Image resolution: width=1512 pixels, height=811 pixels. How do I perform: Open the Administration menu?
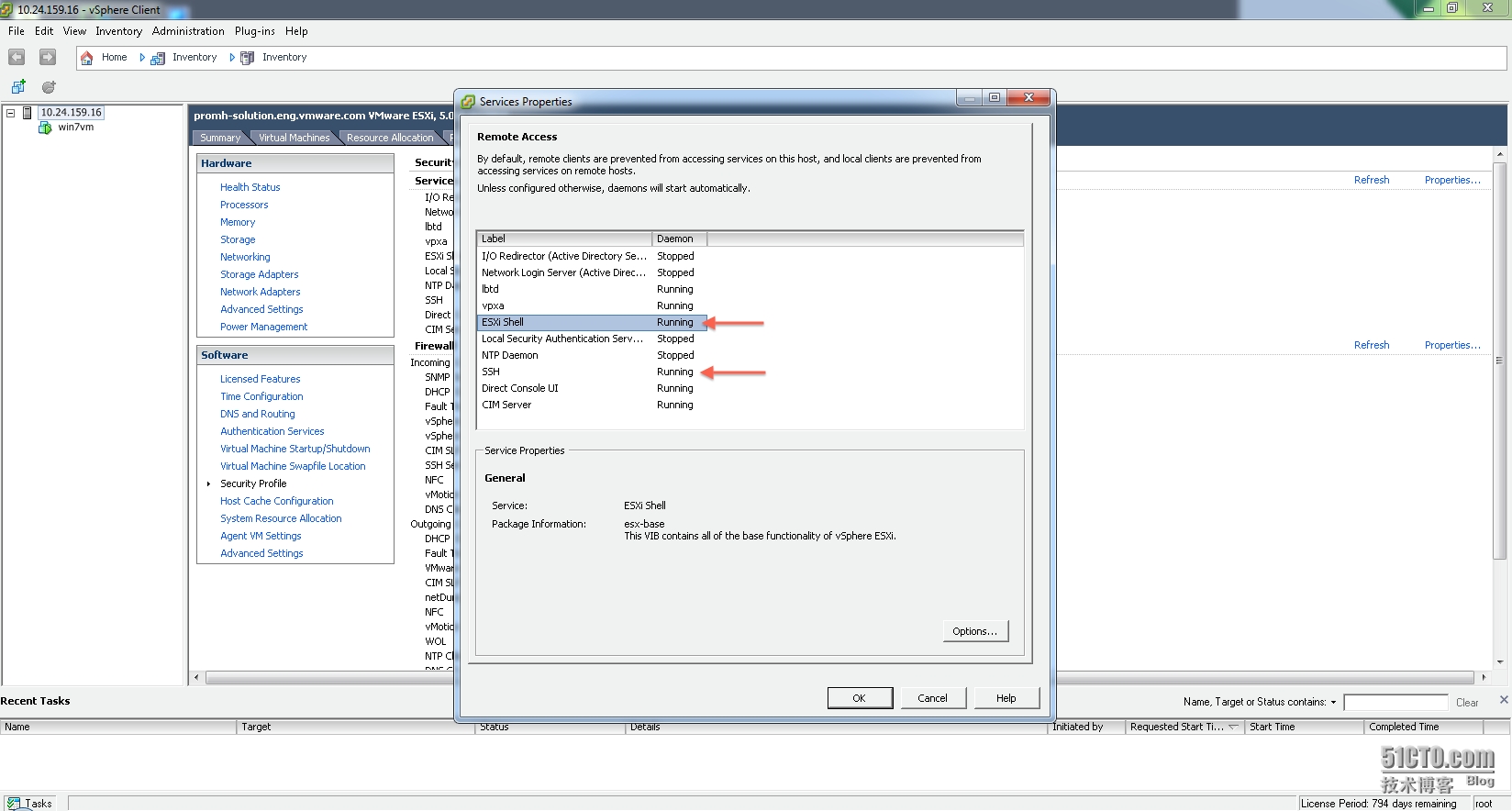click(x=188, y=31)
